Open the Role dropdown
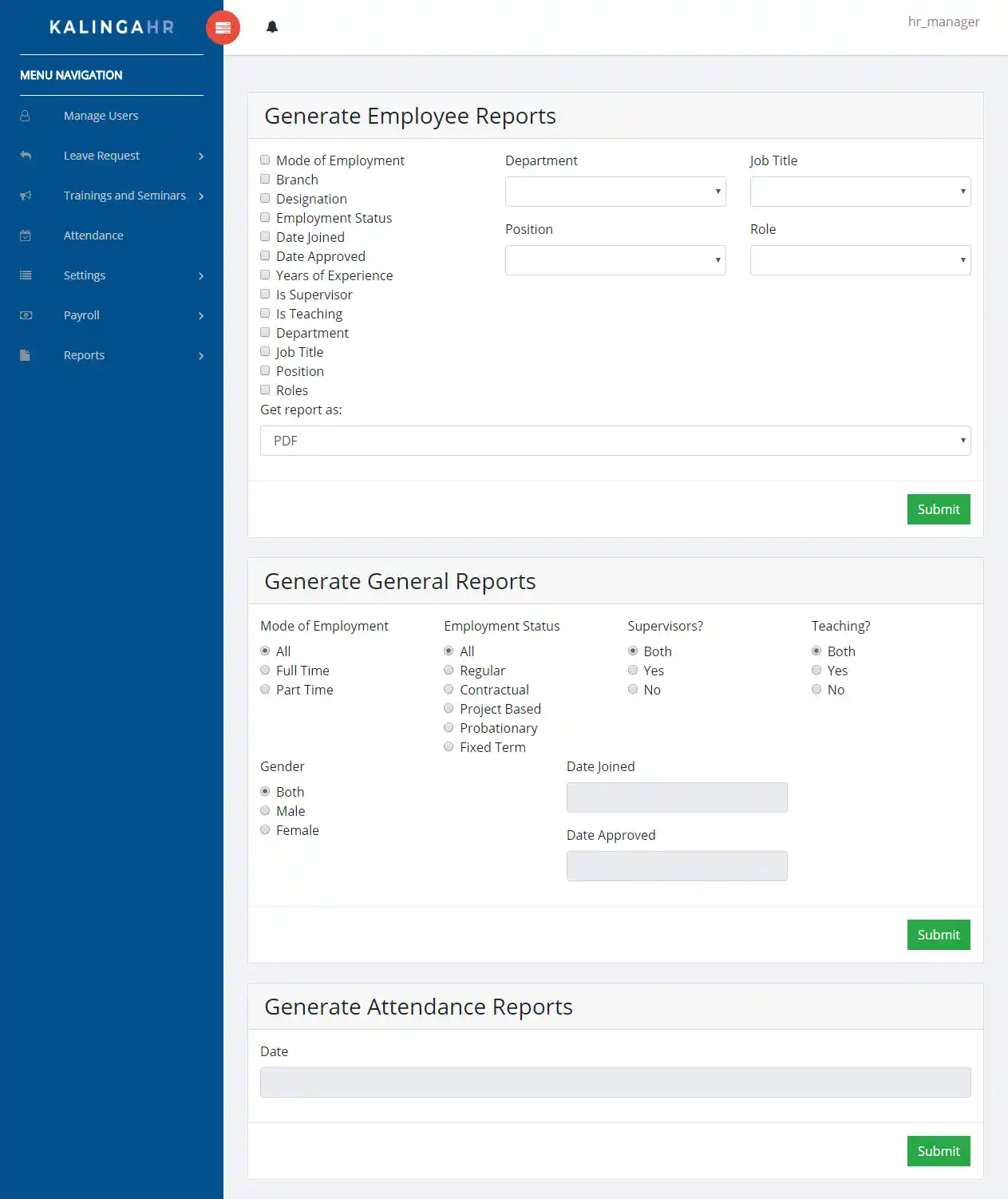 click(860, 260)
